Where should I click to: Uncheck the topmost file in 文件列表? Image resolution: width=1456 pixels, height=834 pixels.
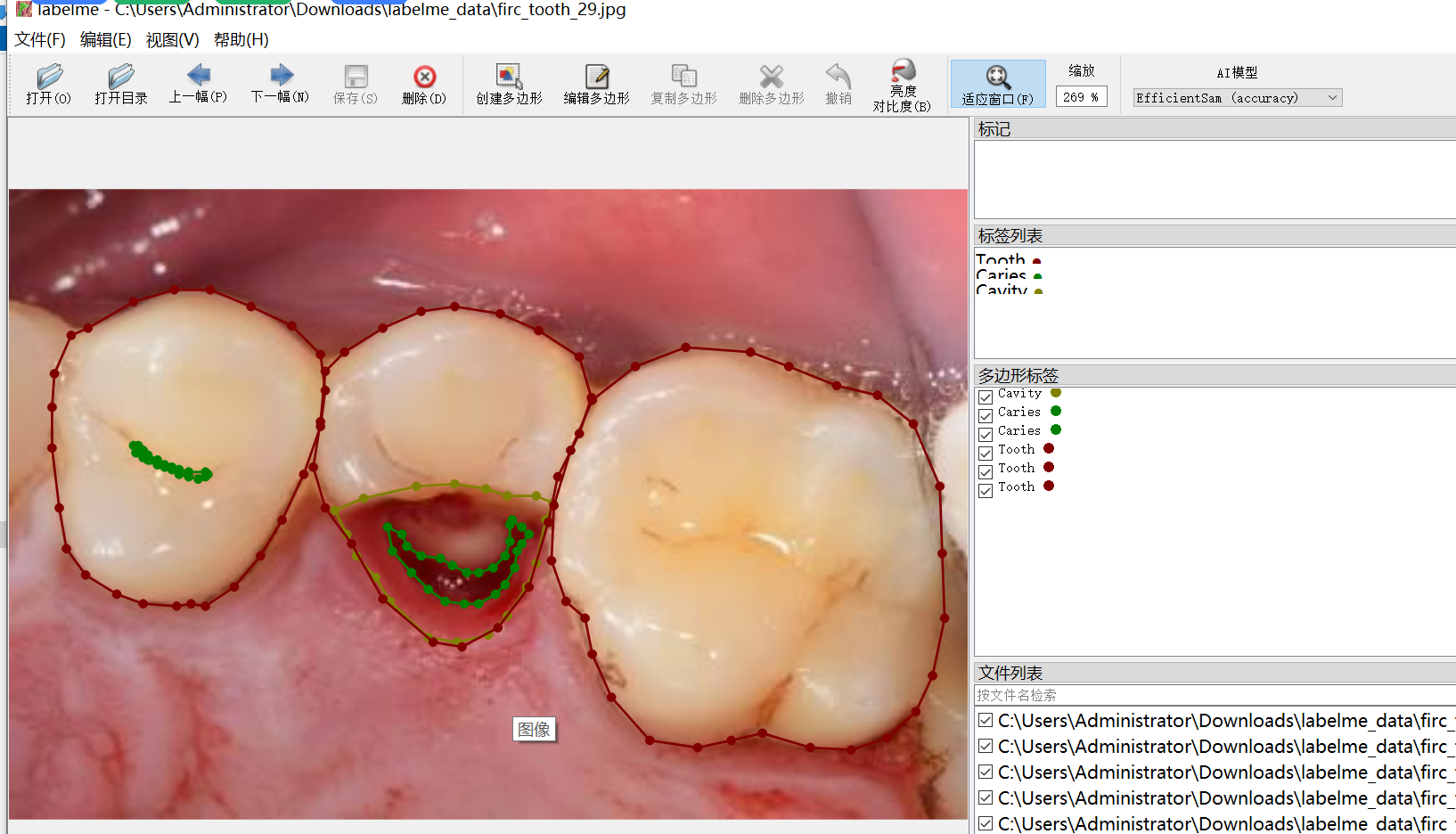click(986, 720)
